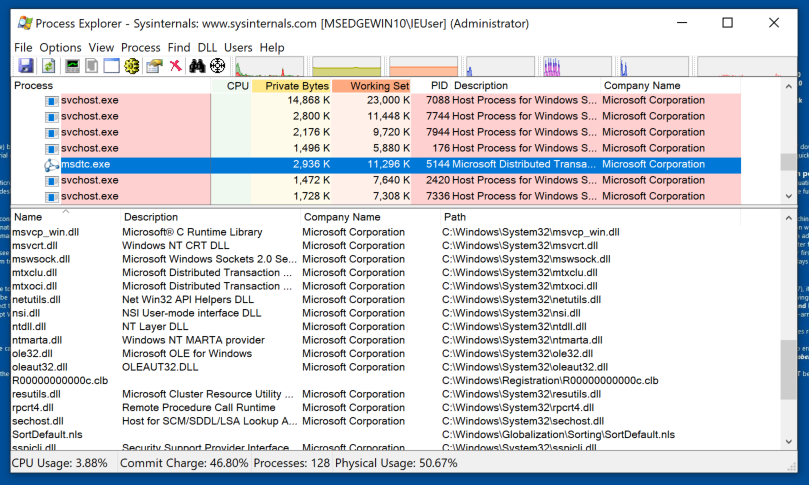
Task: Click the binoculars Find Handle icon
Action: coord(197,66)
